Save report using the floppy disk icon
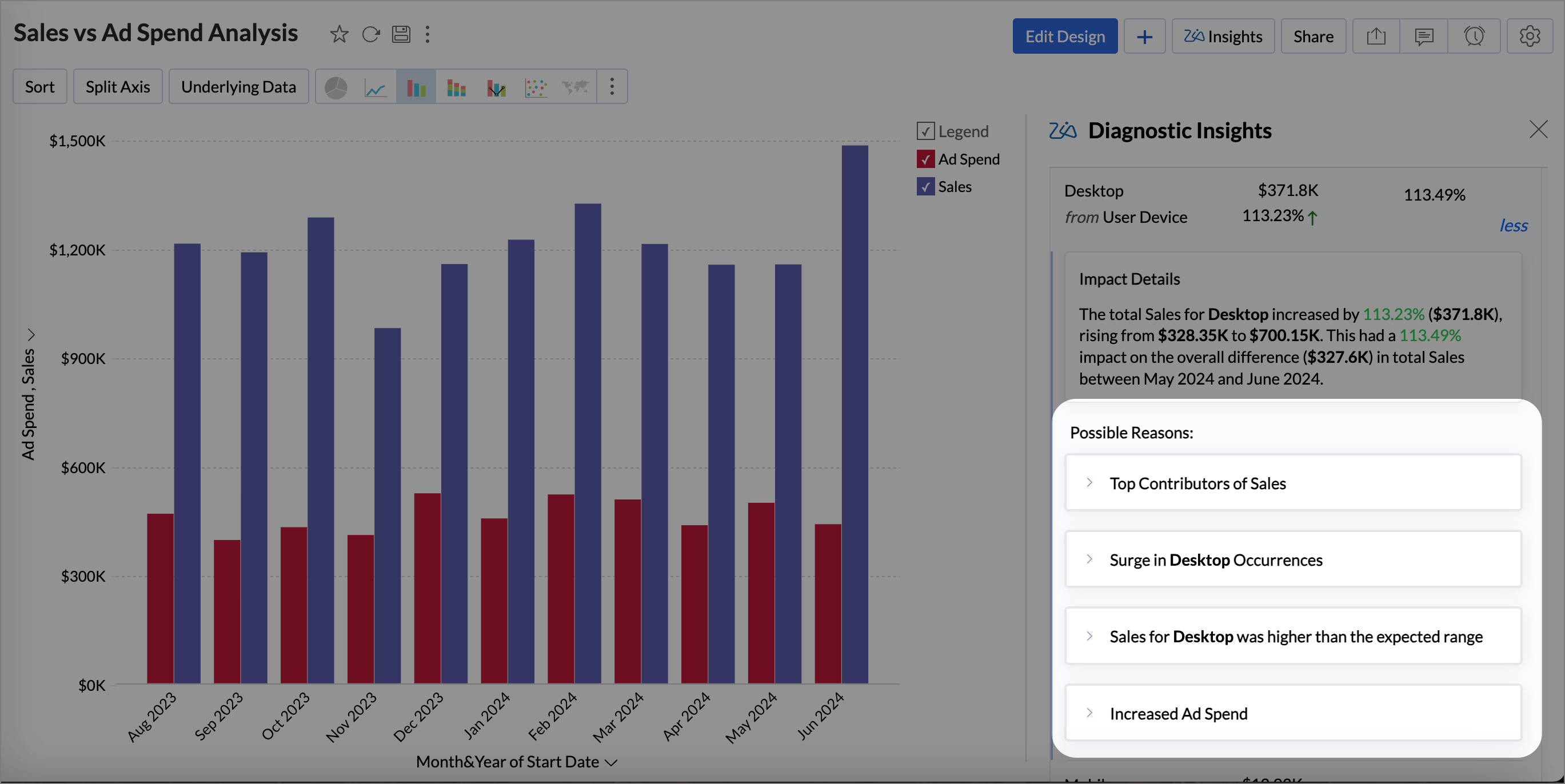 point(401,35)
